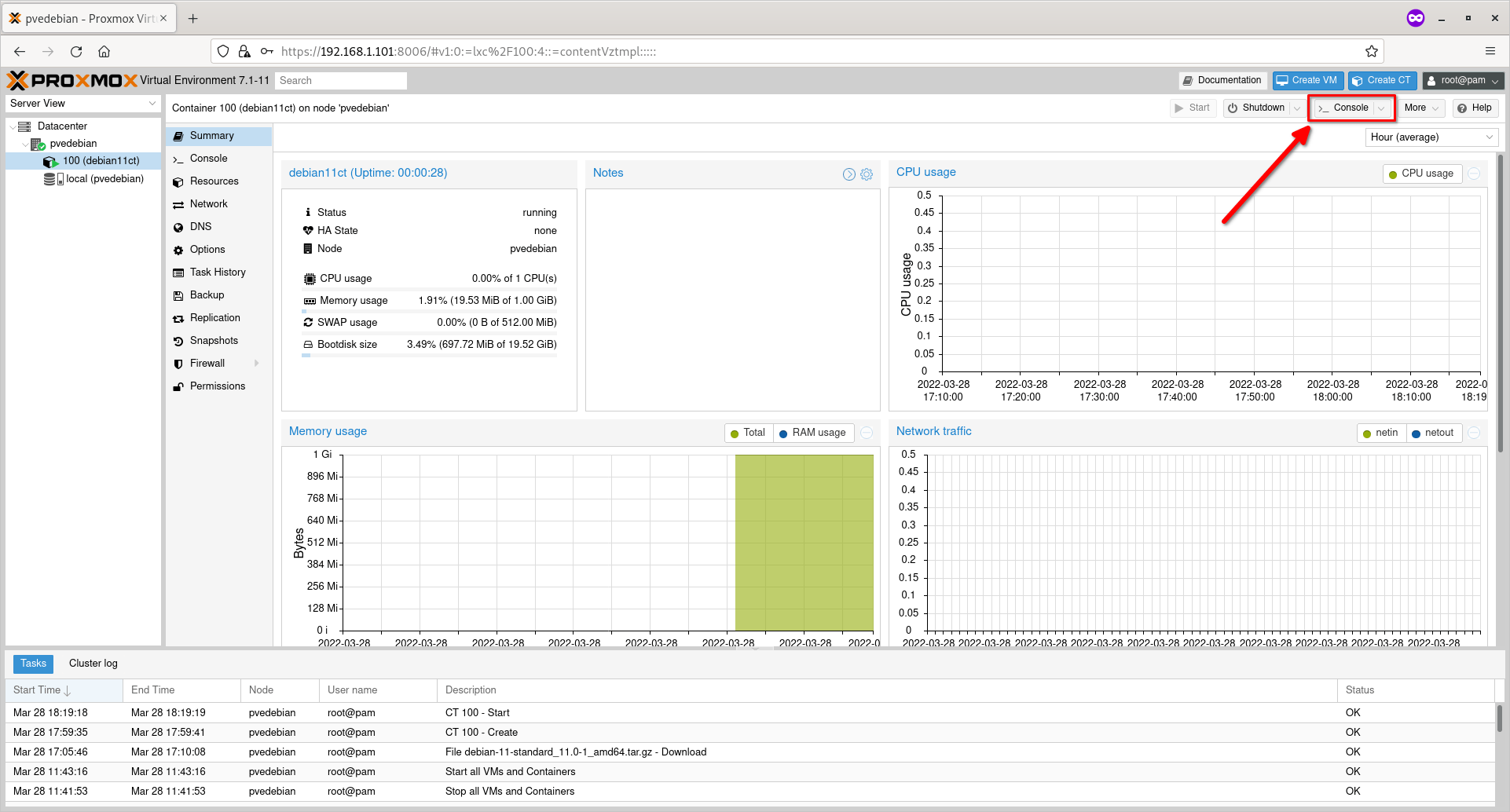
Task: Click the Shutdown button
Action: point(1255,108)
